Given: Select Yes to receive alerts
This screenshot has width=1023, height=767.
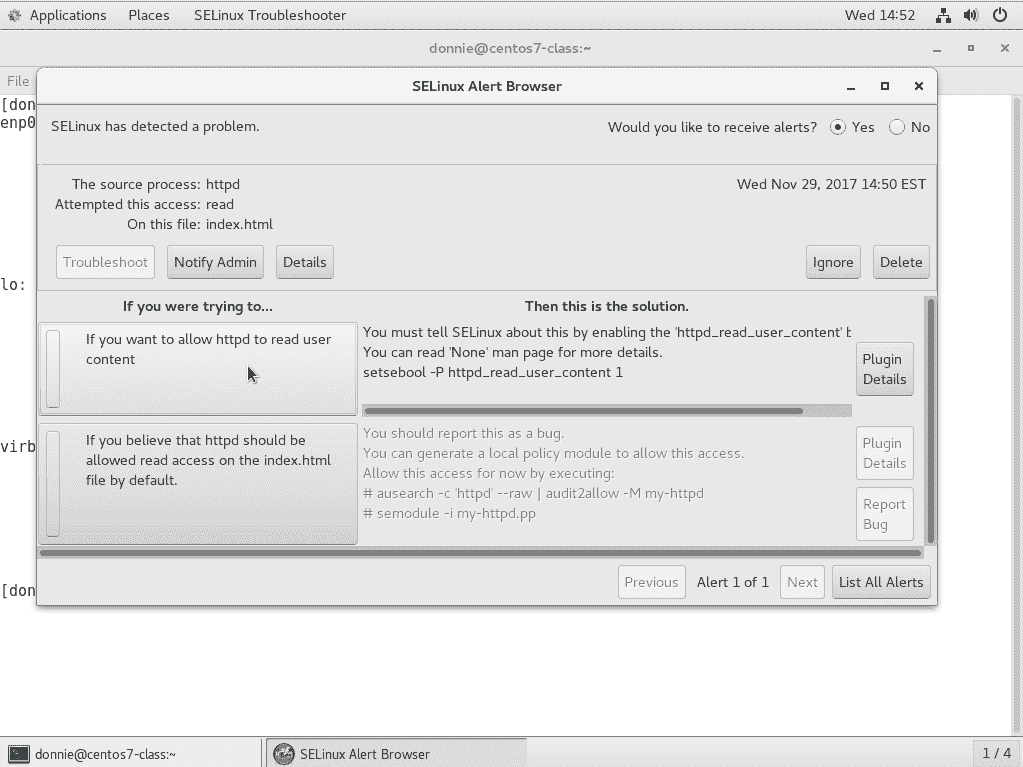Looking at the screenshot, I should tap(838, 127).
